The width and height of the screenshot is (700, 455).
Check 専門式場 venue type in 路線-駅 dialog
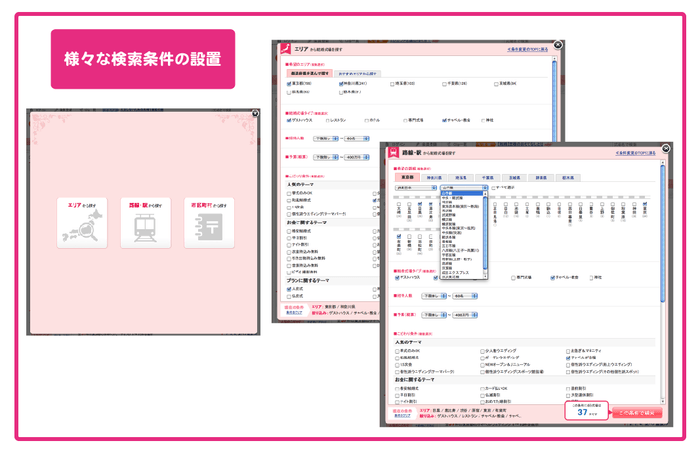pyautogui.click(x=513, y=278)
